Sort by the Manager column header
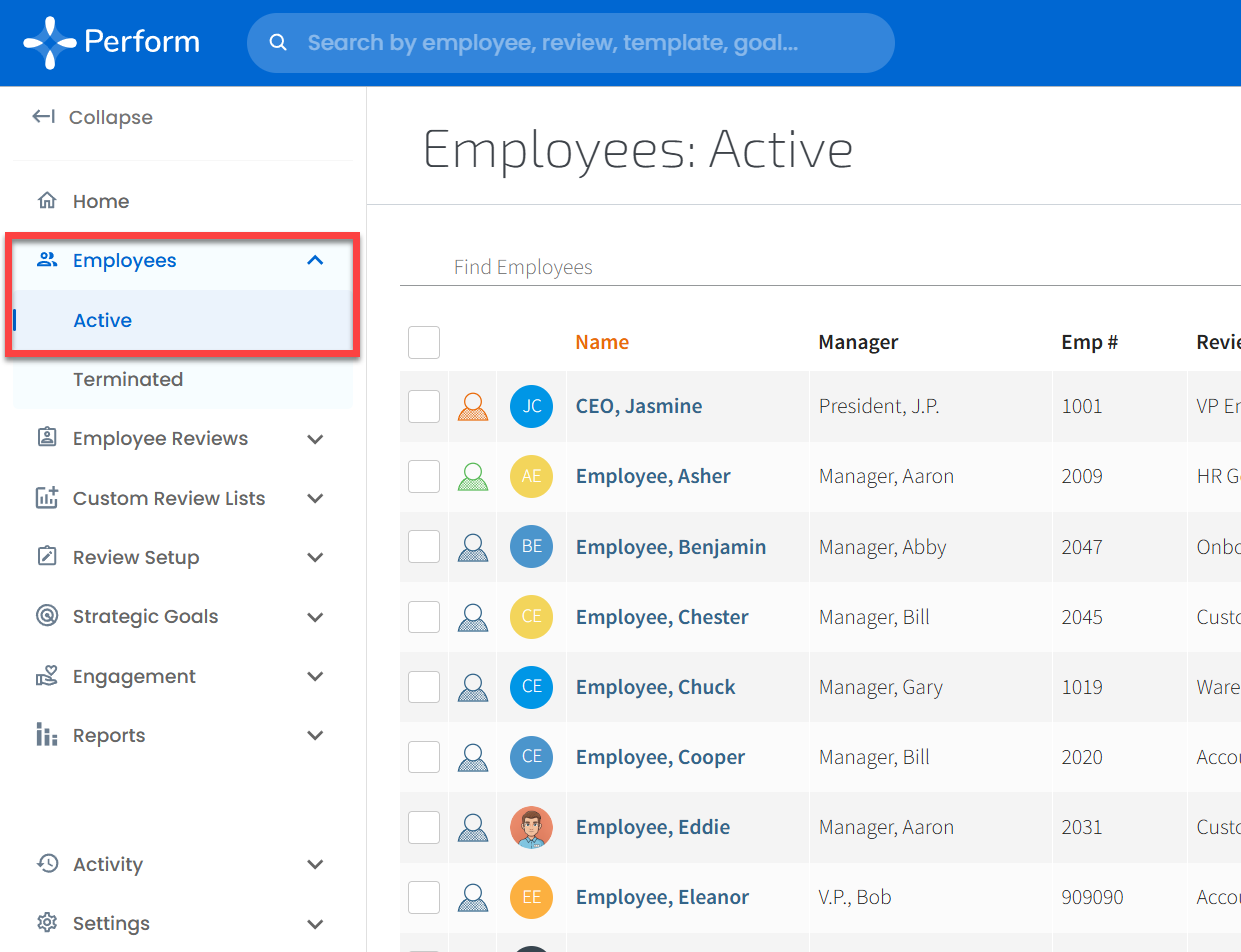Viewport: 1241px width, 952px height. 858,342
